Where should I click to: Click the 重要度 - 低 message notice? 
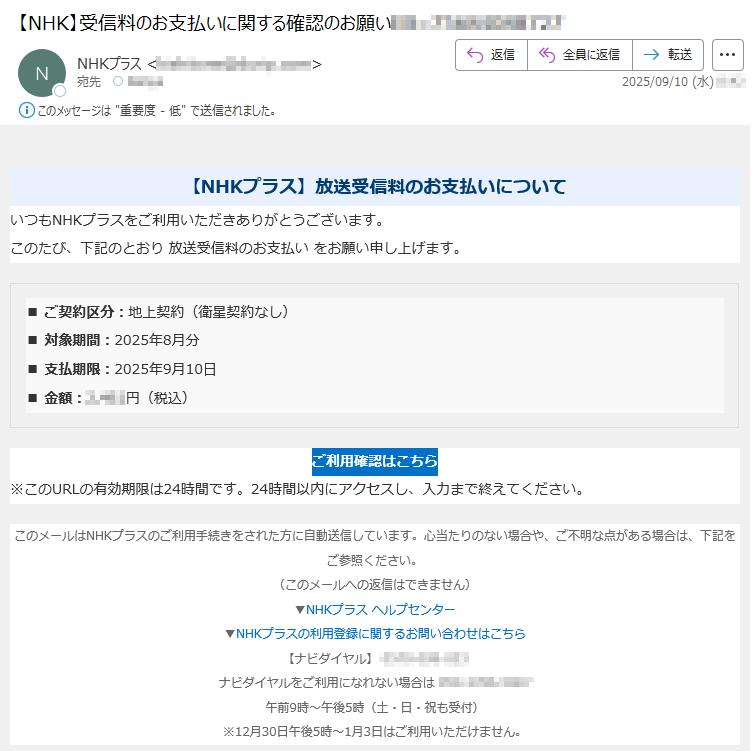(157, 111)
